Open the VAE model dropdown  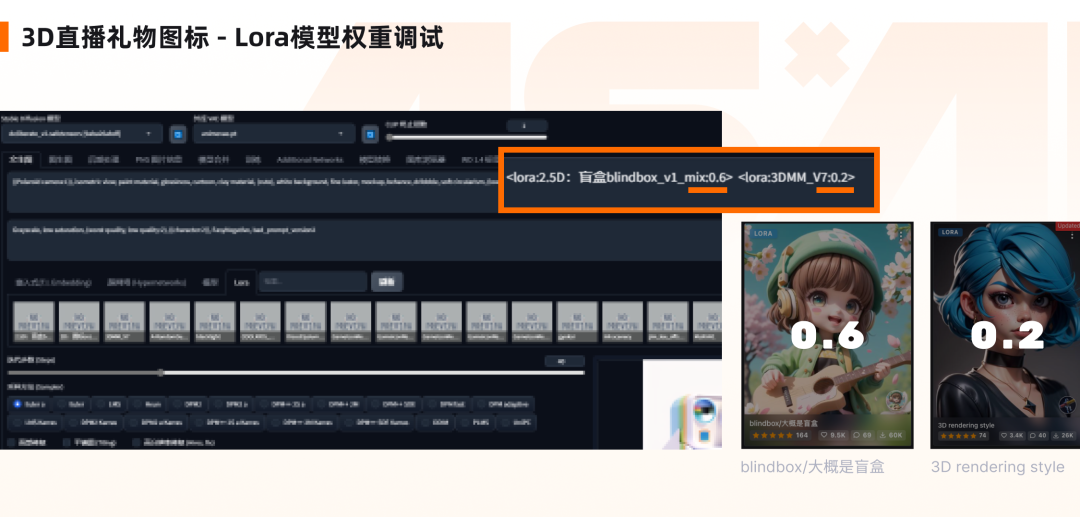click(x=274, y=134)
